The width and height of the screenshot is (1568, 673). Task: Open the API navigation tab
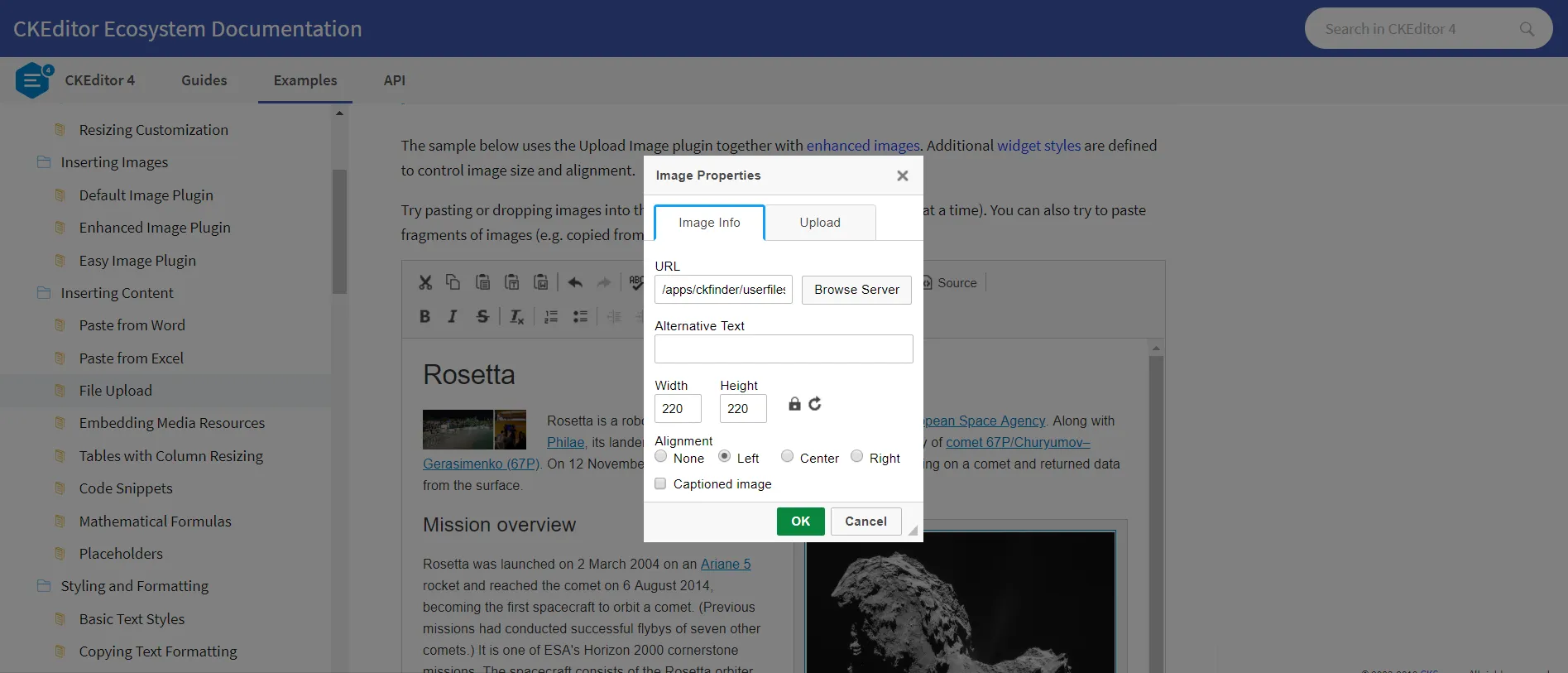(395, 80)
